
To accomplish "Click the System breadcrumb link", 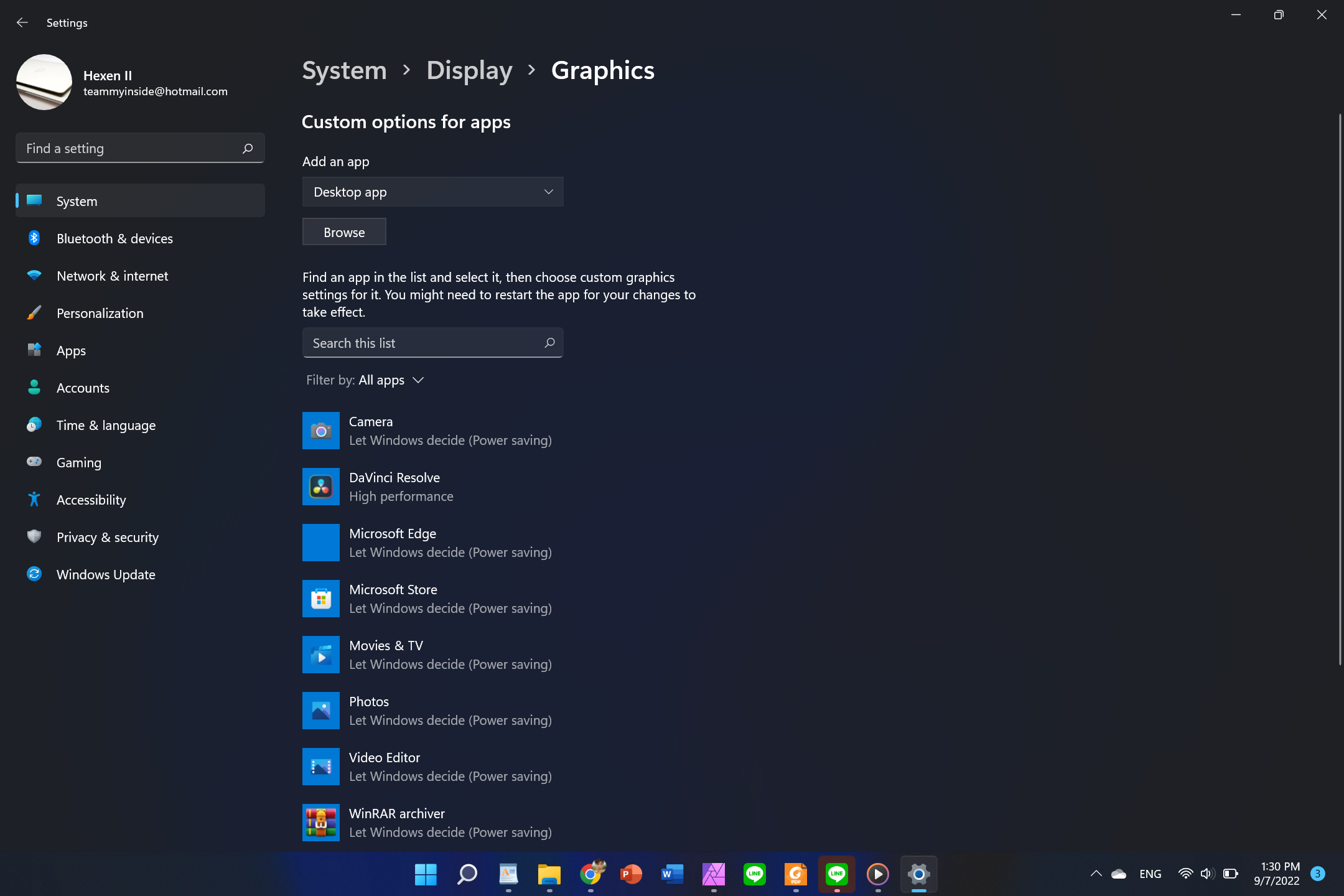I will click(x=344, y=70).
